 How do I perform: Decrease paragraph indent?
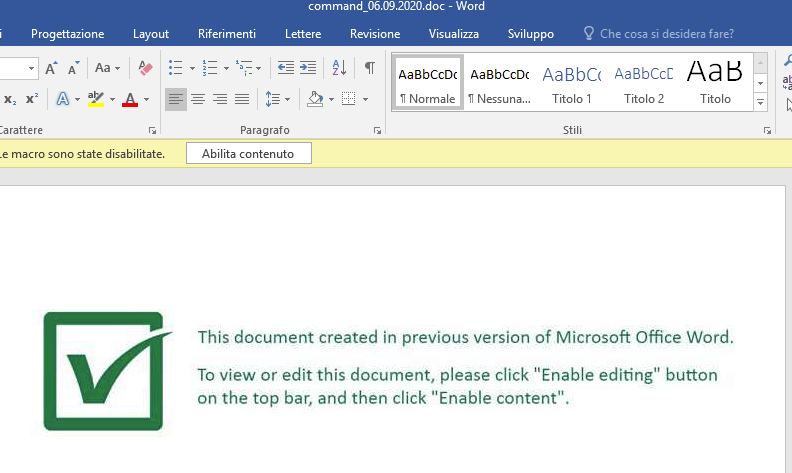tap(285, 68)
